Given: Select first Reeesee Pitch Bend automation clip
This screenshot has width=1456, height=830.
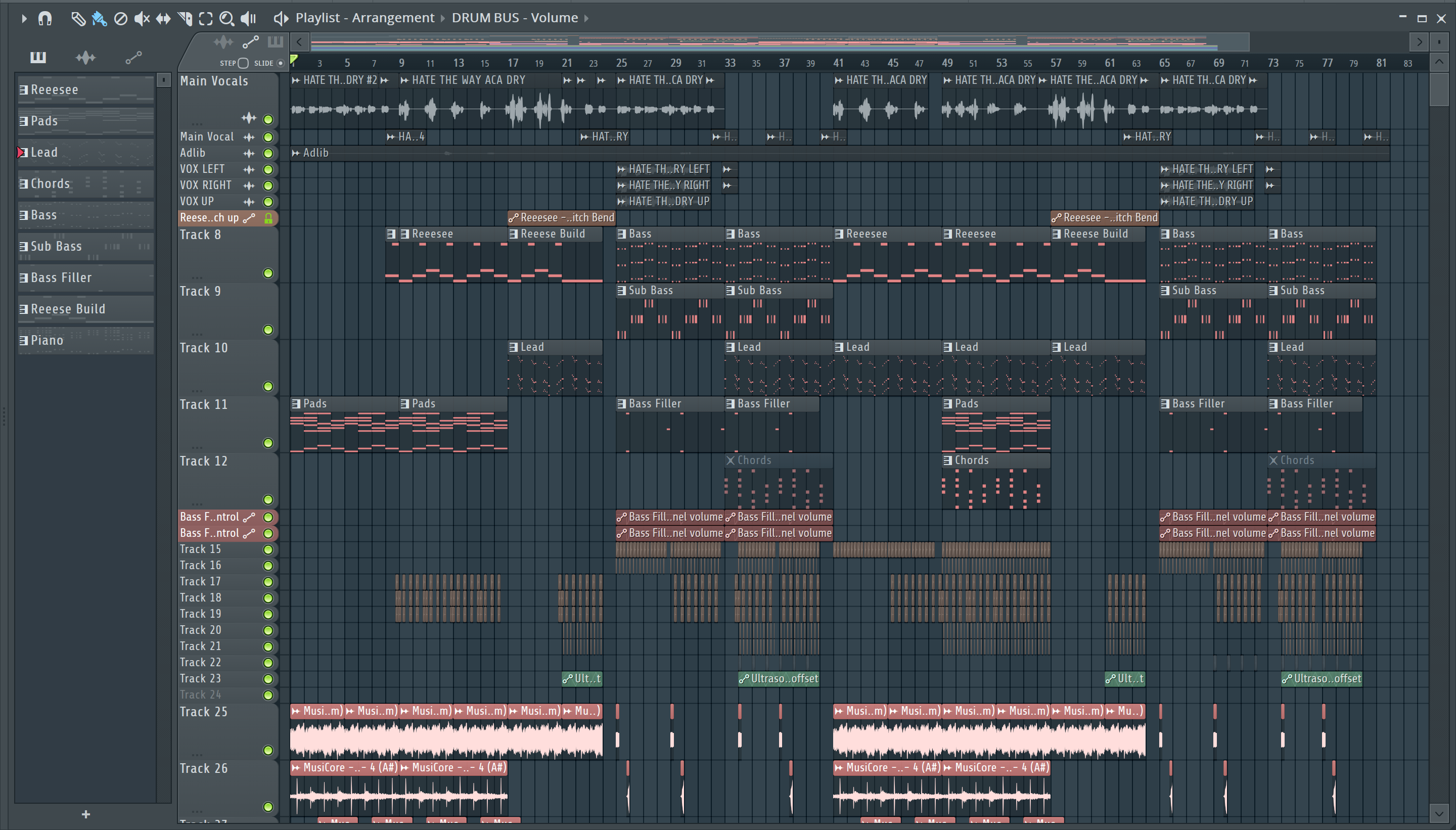Looking at the screenshot, I should point(562,218).
